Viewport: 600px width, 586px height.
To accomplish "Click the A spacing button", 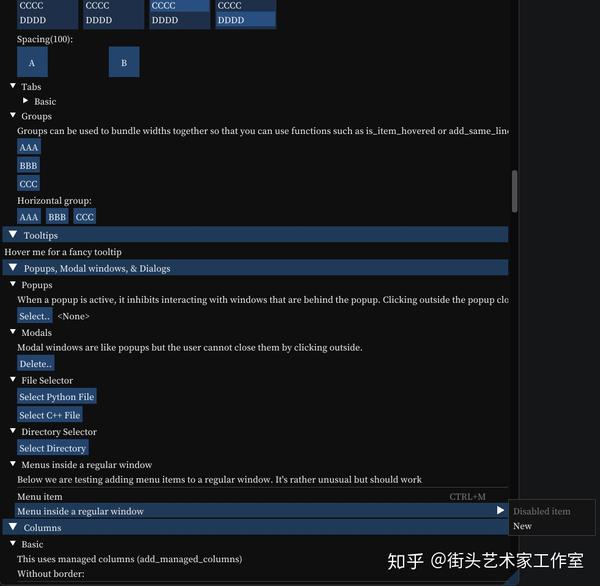I will pos(32,62).
